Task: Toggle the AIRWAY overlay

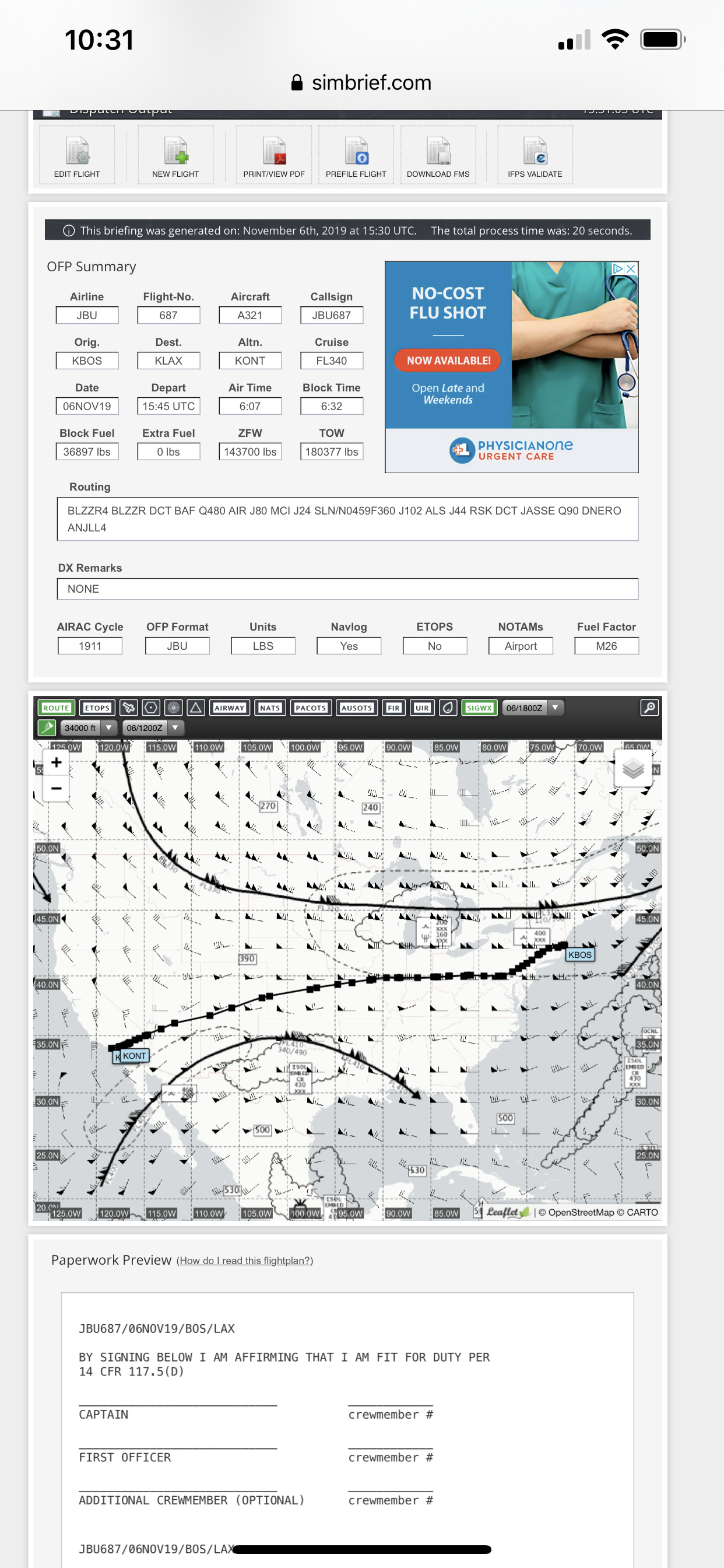Action: click(229, 708)
